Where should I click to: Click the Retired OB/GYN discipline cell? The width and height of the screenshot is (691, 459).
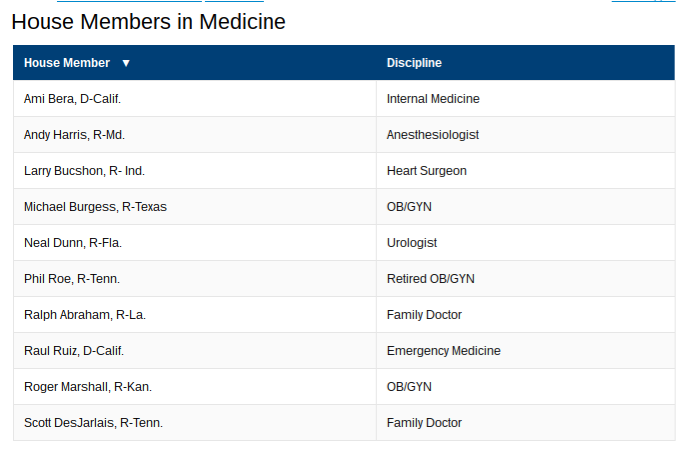click(526, 279)
